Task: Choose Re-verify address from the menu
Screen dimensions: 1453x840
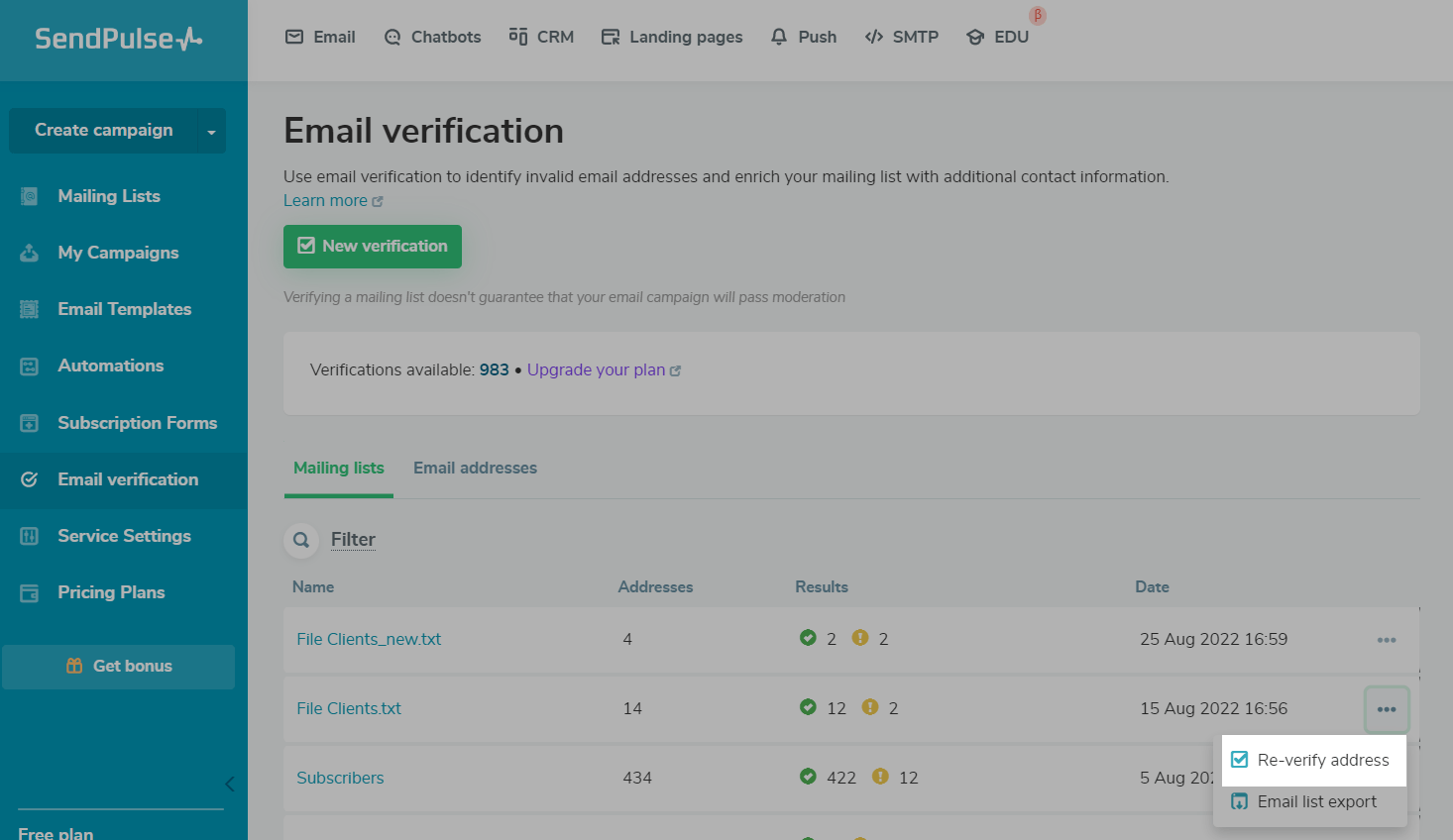Action: pyautogui.click(x=1314, y=760)
